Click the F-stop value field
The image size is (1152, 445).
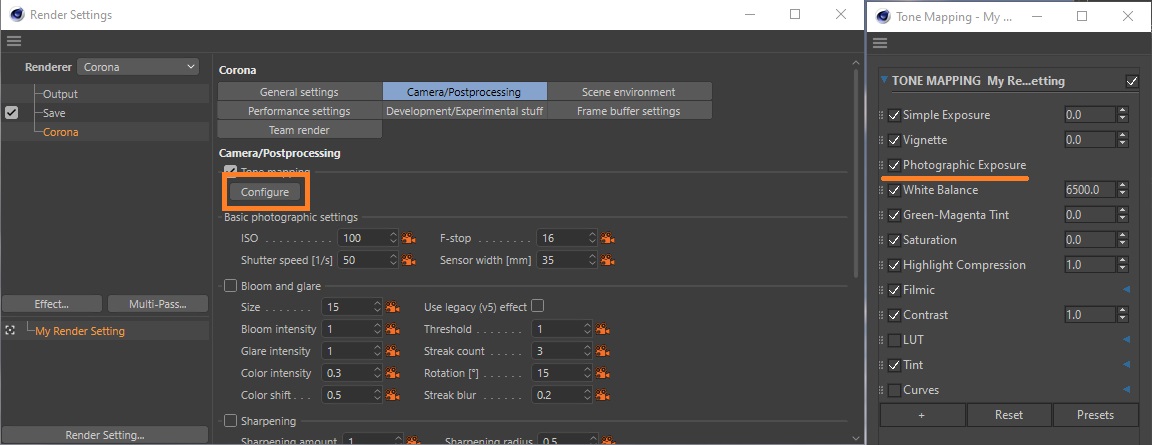click(x=562, y=238)
